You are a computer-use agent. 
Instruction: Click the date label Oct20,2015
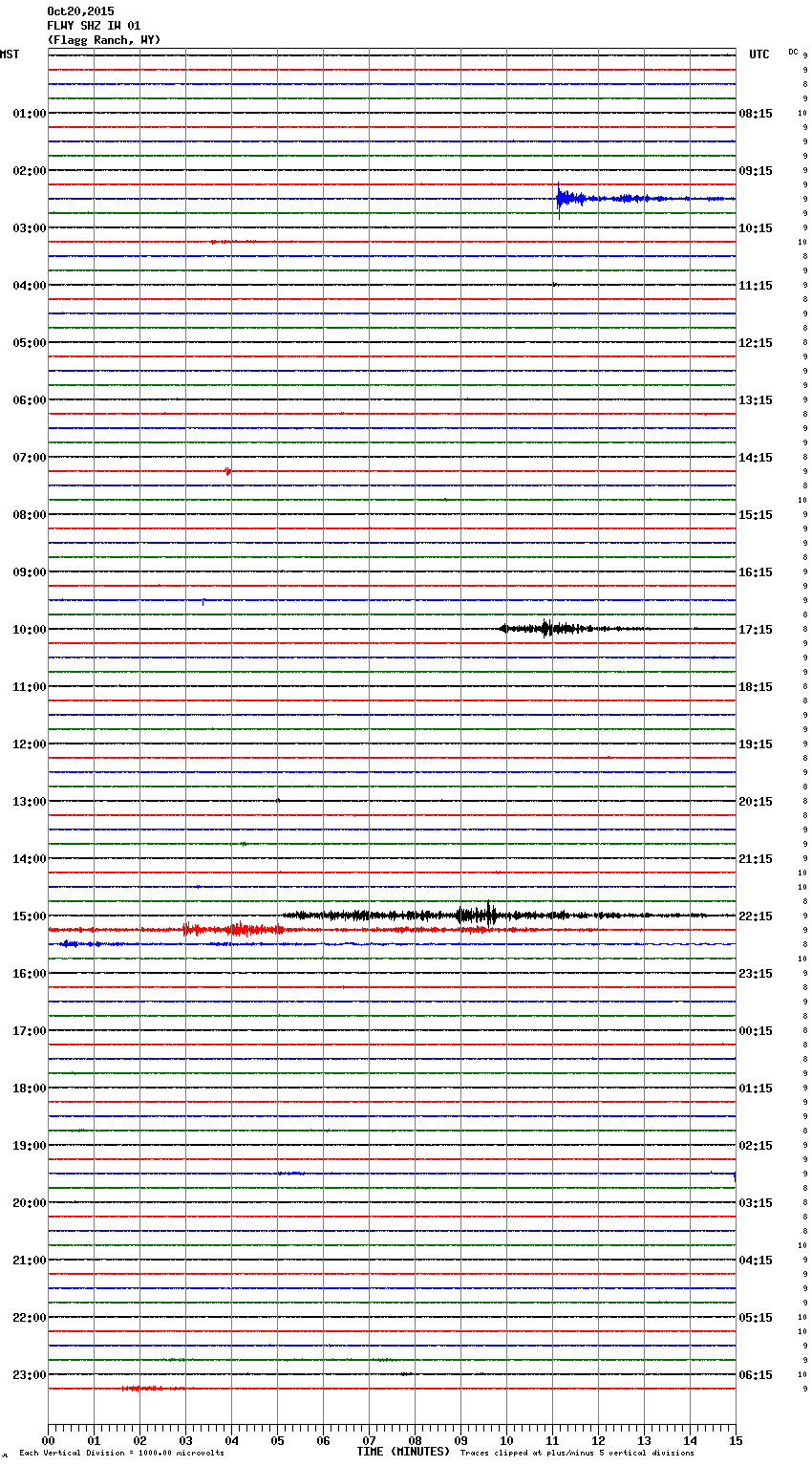click(x=80, y=11)
